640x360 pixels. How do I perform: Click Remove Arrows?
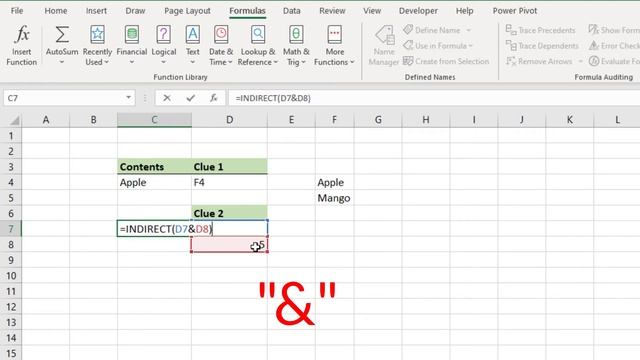point(539,61)
